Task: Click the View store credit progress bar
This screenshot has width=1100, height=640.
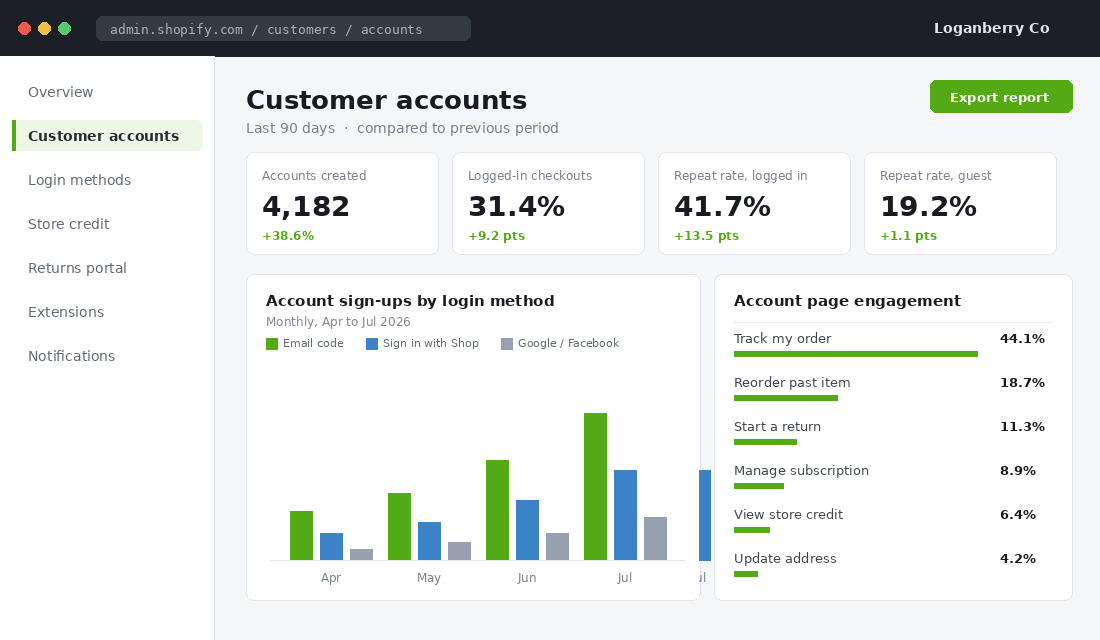Action: (x=752, y=530)
